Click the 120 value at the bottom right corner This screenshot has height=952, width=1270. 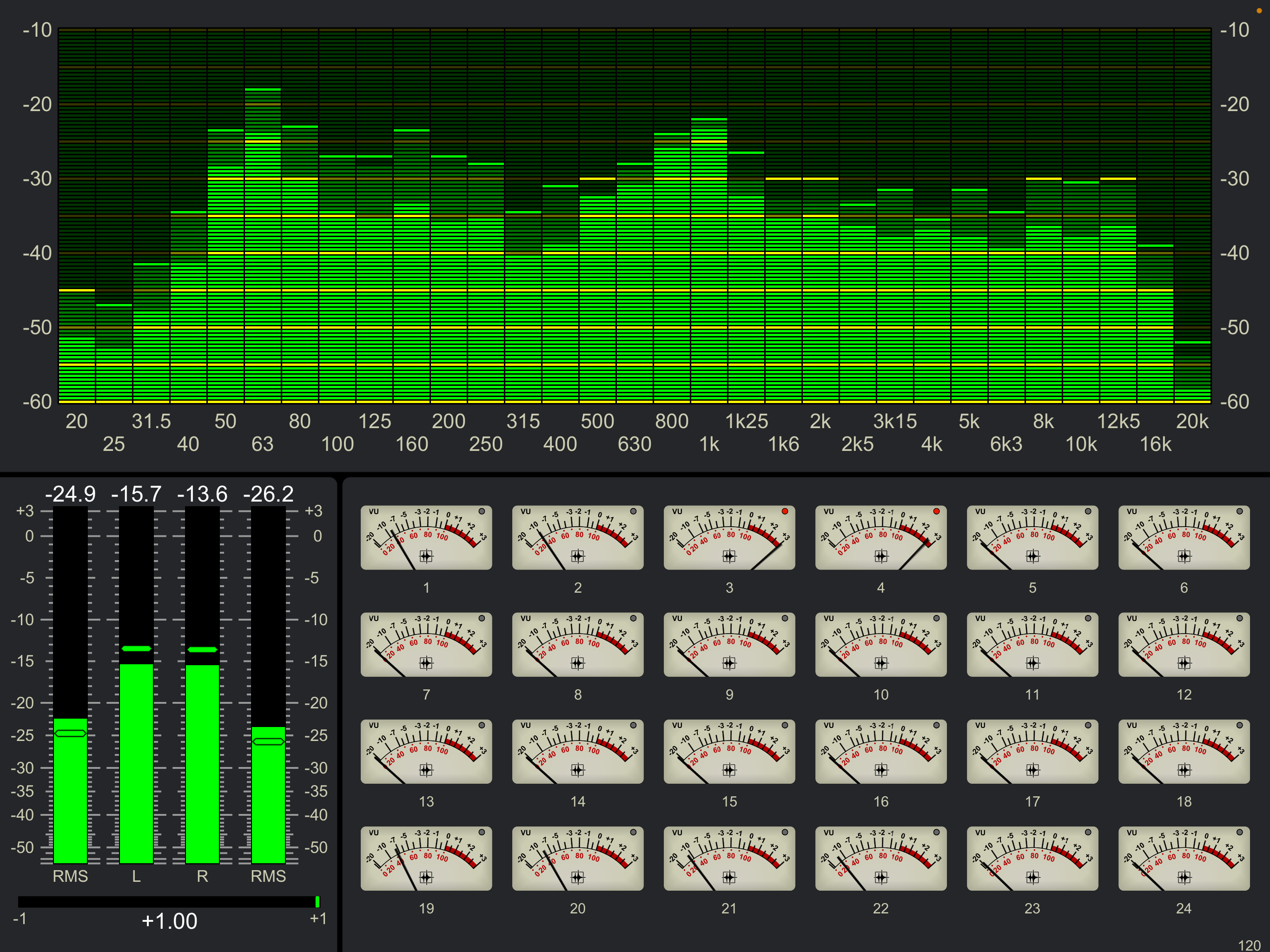tap(1250, 945)
